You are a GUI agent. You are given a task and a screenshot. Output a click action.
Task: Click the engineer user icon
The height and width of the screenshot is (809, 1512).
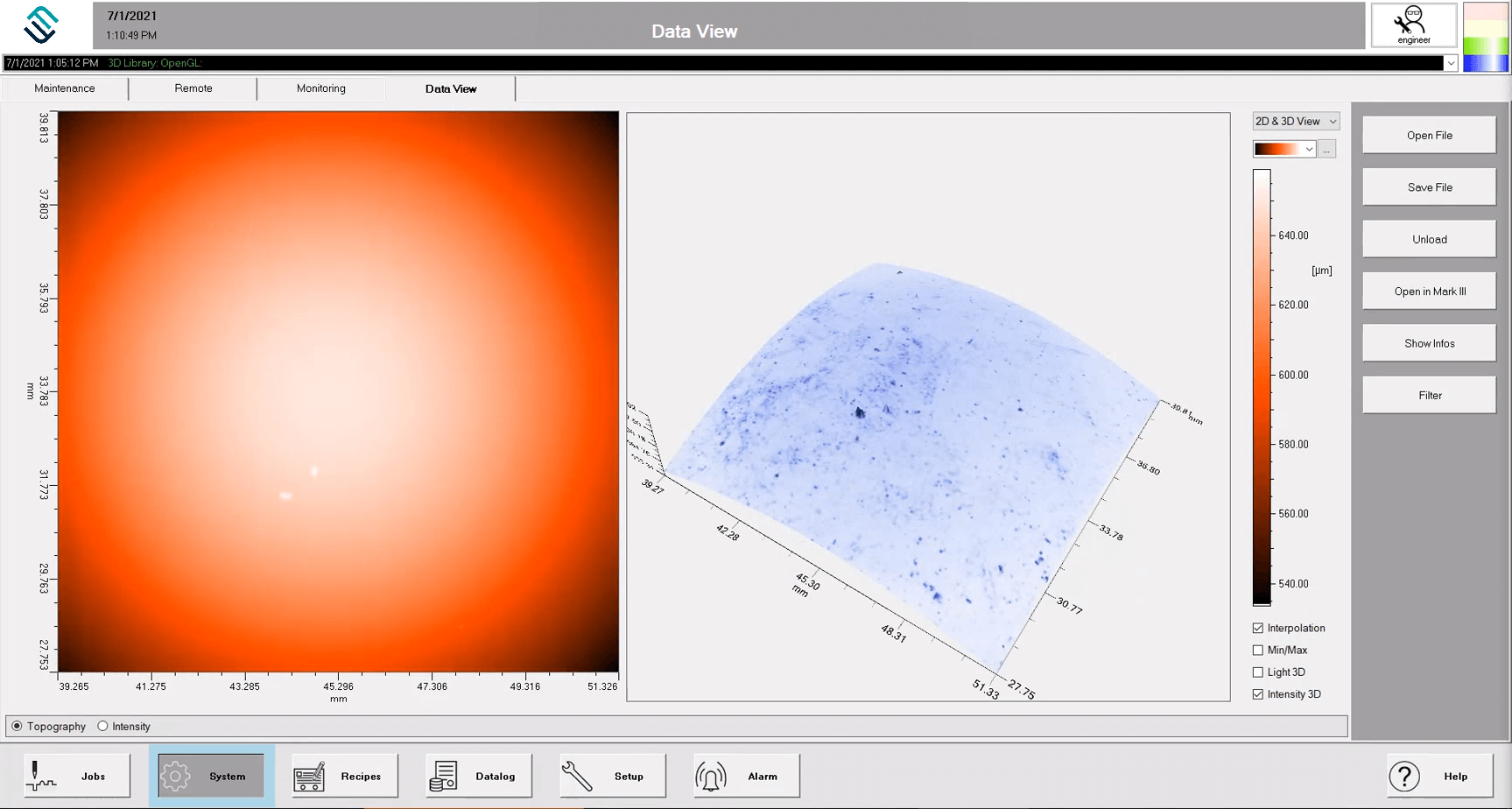coord(1413,25)
